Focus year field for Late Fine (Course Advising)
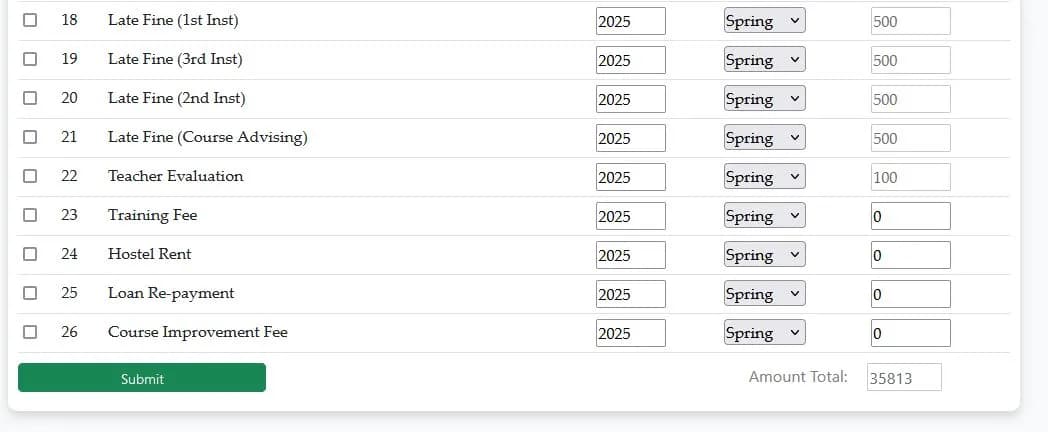The height and width of the screenshot is (432, 1048). click(630, 138)
